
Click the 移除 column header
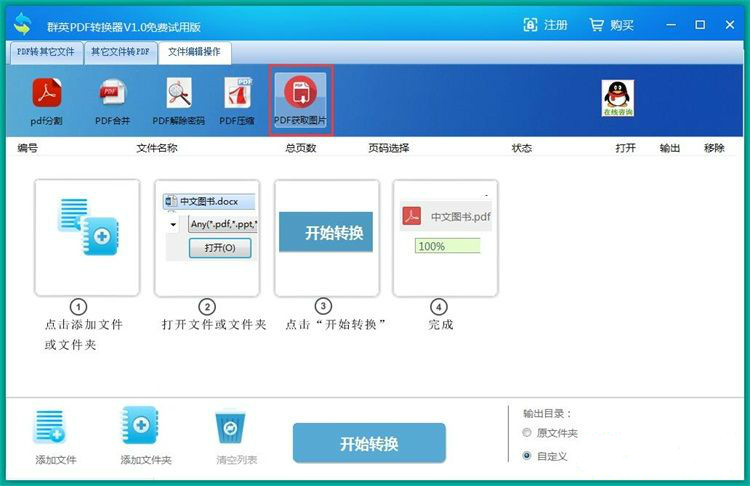click(714, 148)
